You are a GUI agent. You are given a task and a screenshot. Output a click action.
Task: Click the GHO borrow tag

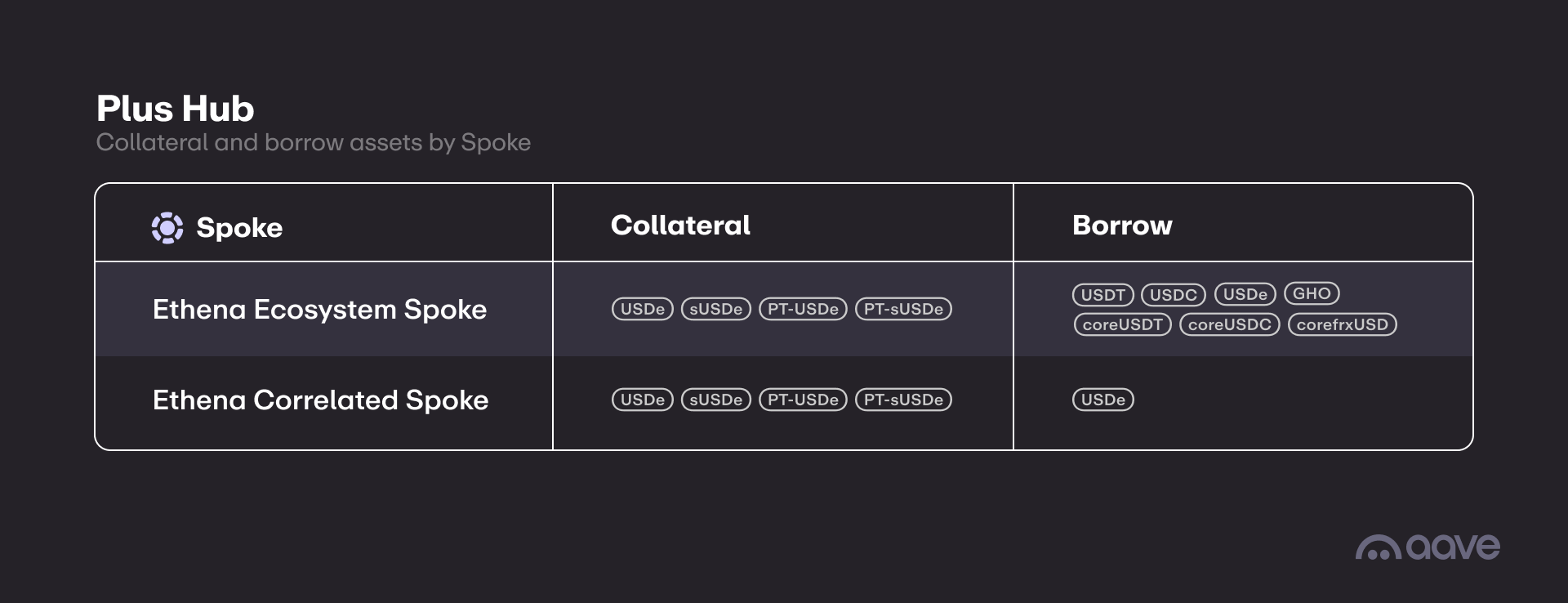(x=1312, y=293)
